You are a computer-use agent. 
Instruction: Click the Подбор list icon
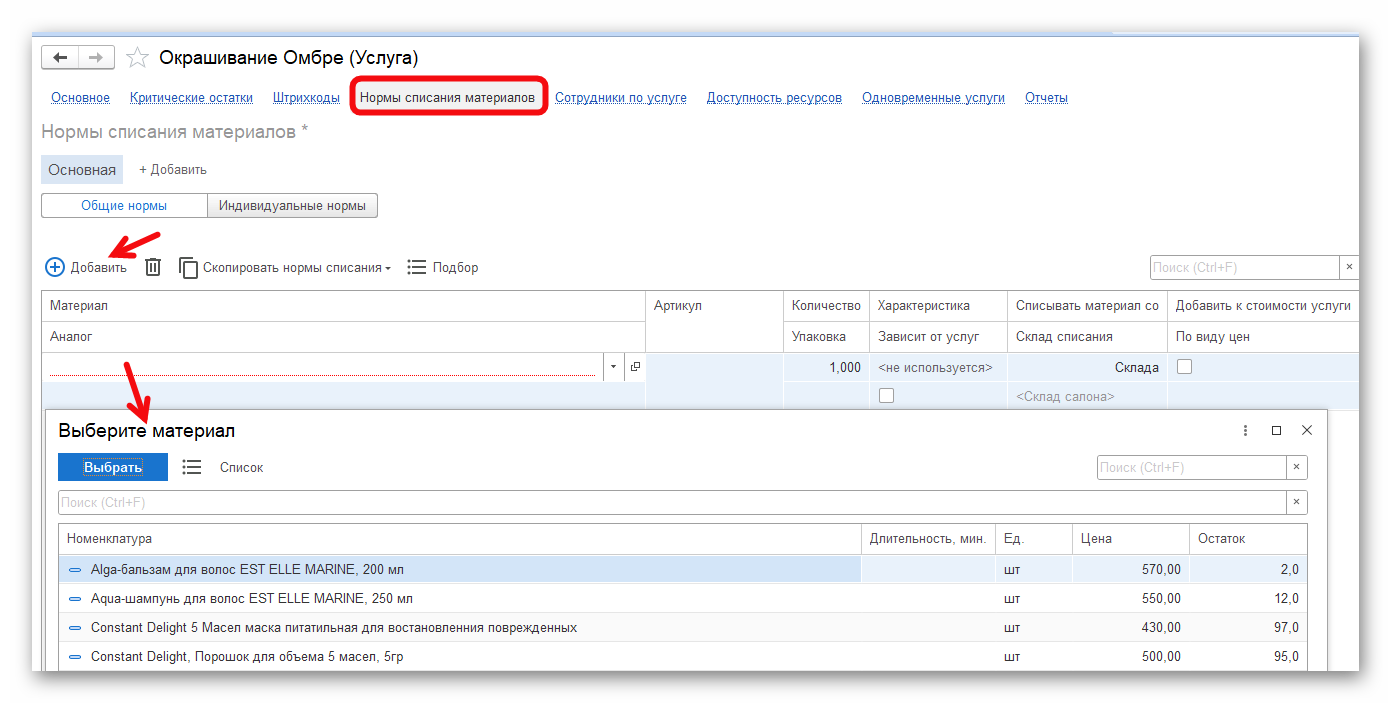417,267
